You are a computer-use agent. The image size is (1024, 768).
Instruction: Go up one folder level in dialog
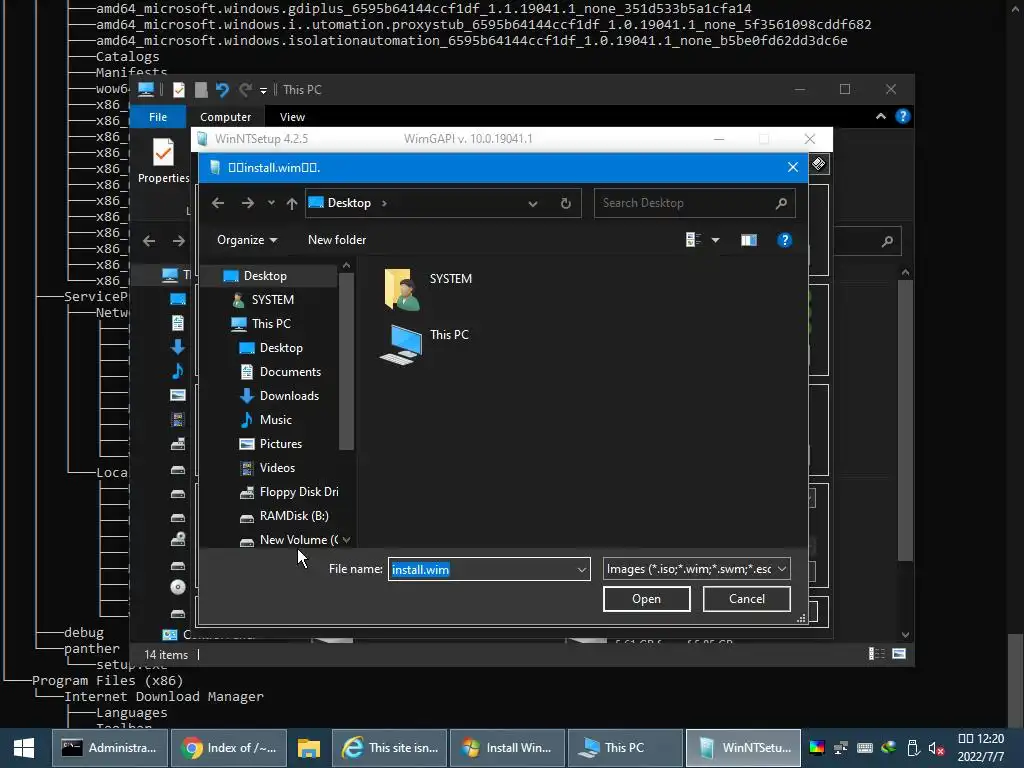pos(292,203)
